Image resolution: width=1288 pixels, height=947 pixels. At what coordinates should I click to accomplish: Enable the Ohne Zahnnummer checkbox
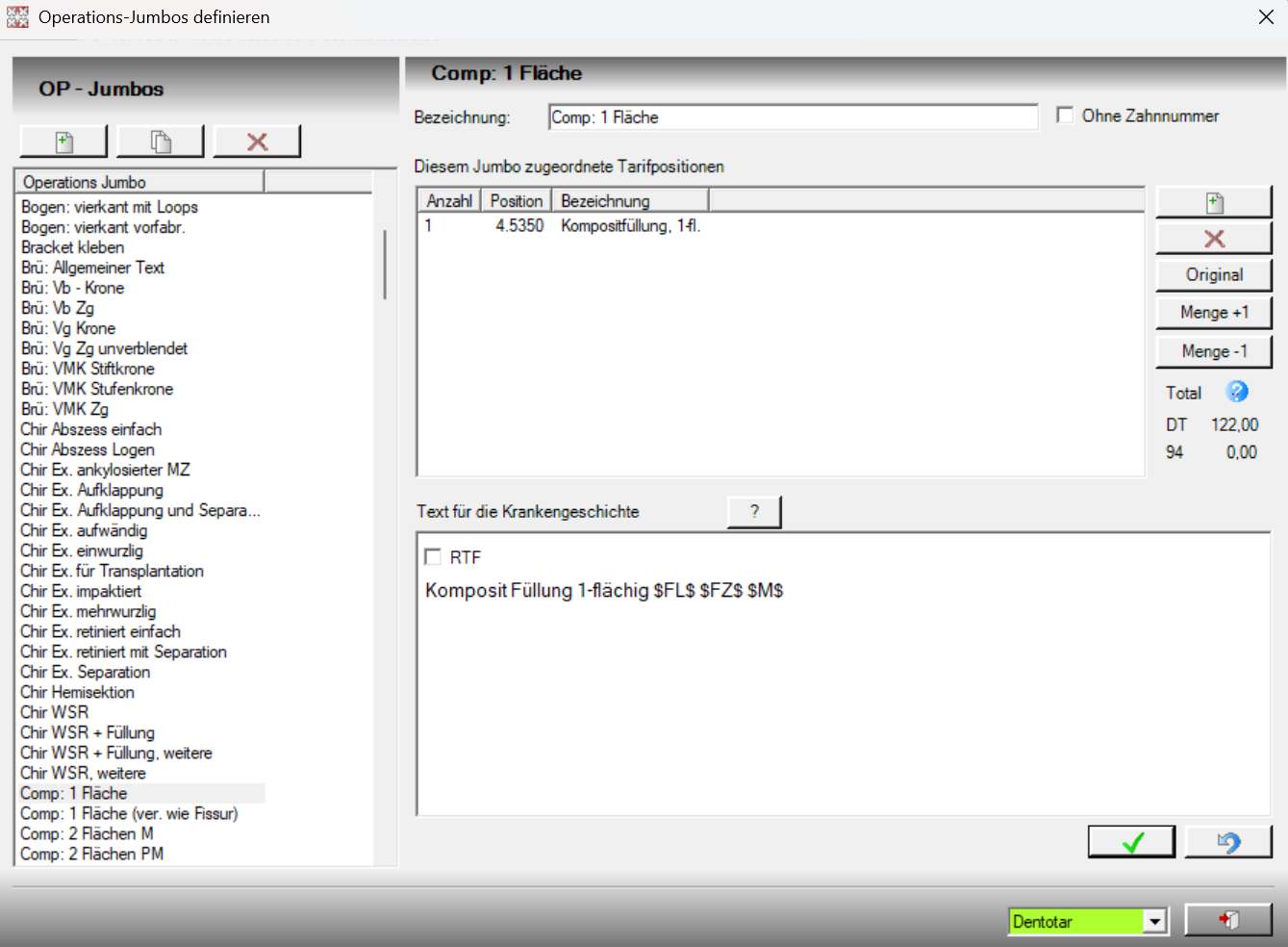[1065, 115]
